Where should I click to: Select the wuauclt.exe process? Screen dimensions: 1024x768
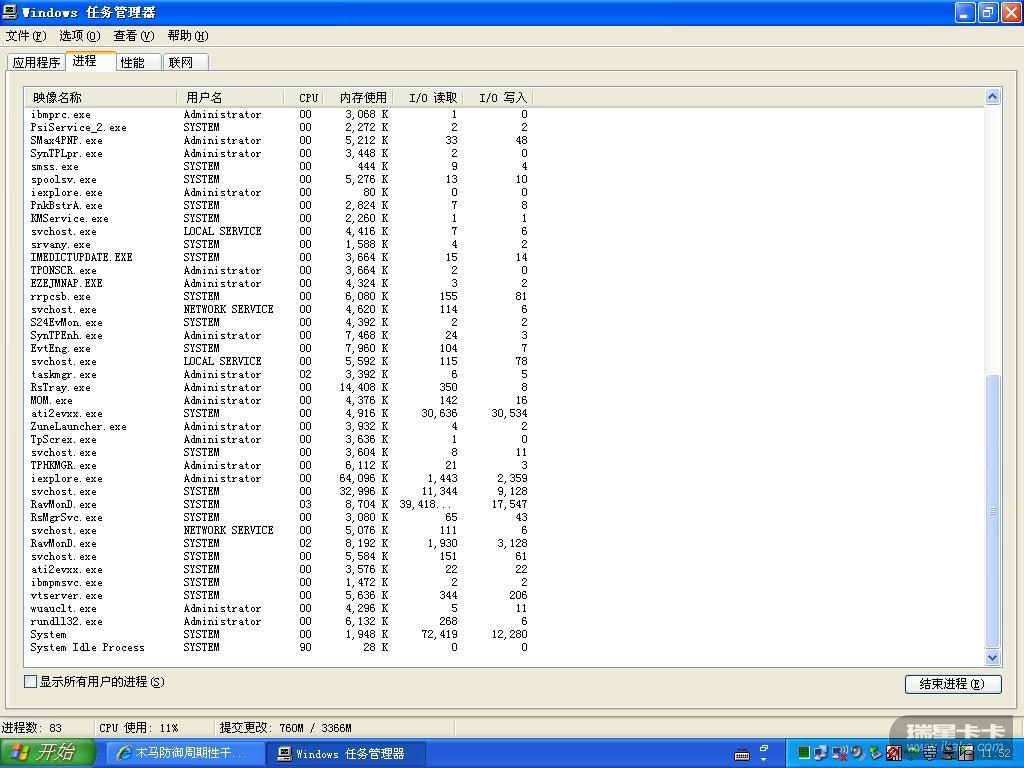coord(279,609)
